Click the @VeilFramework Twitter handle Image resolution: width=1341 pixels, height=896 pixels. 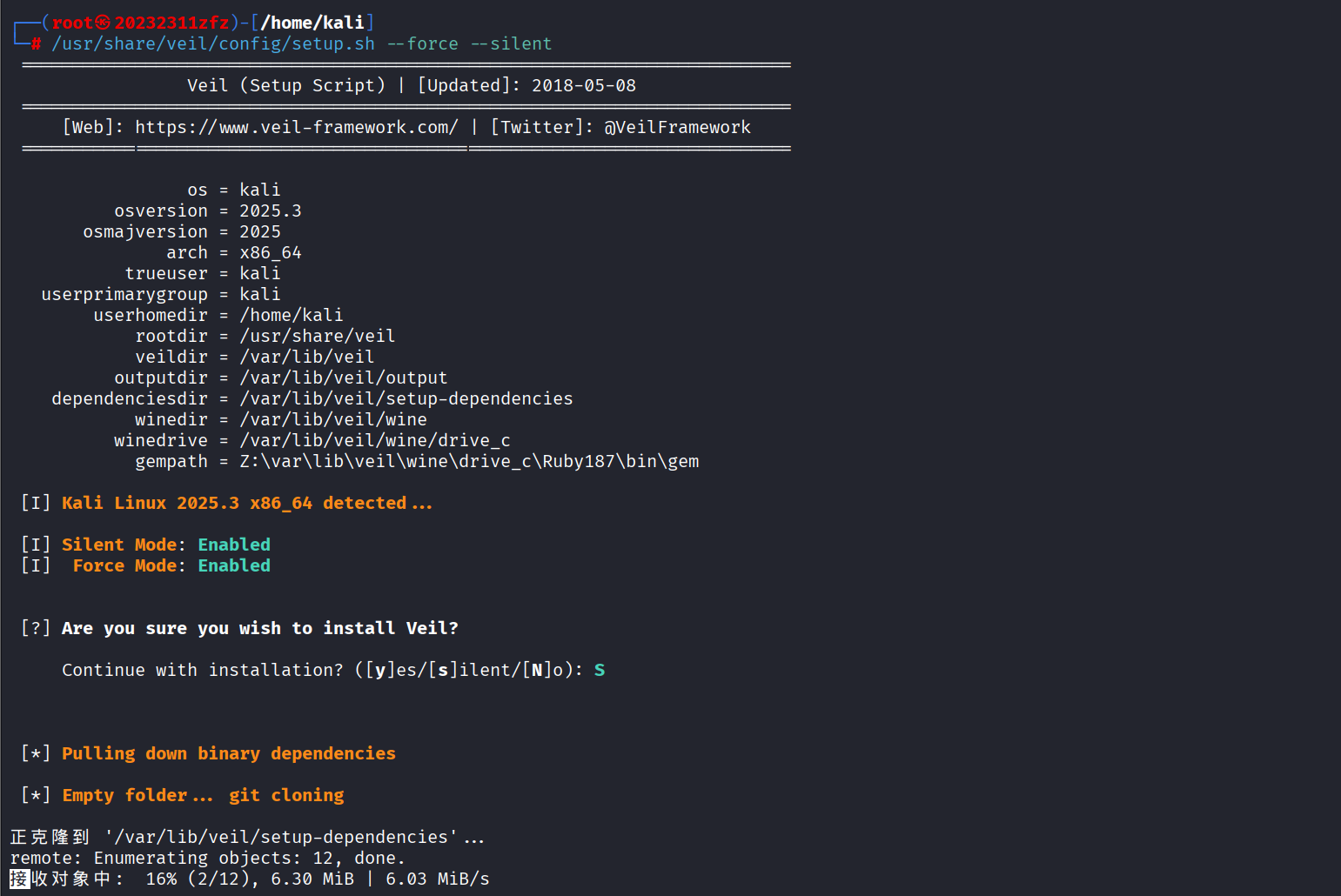click(x=678, y=127)
